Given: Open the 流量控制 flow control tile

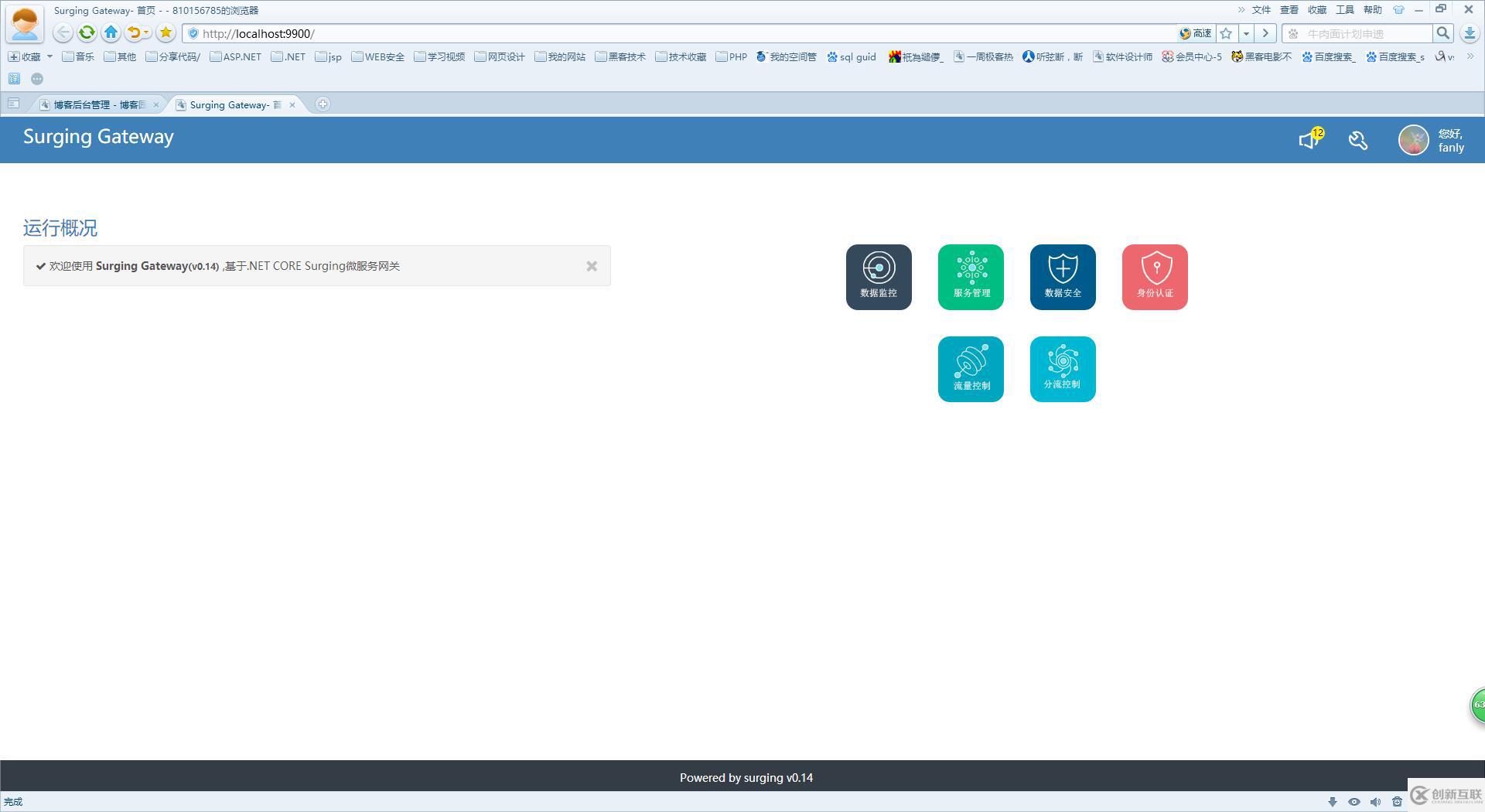Looking at the screenshot, I should 971,369.
